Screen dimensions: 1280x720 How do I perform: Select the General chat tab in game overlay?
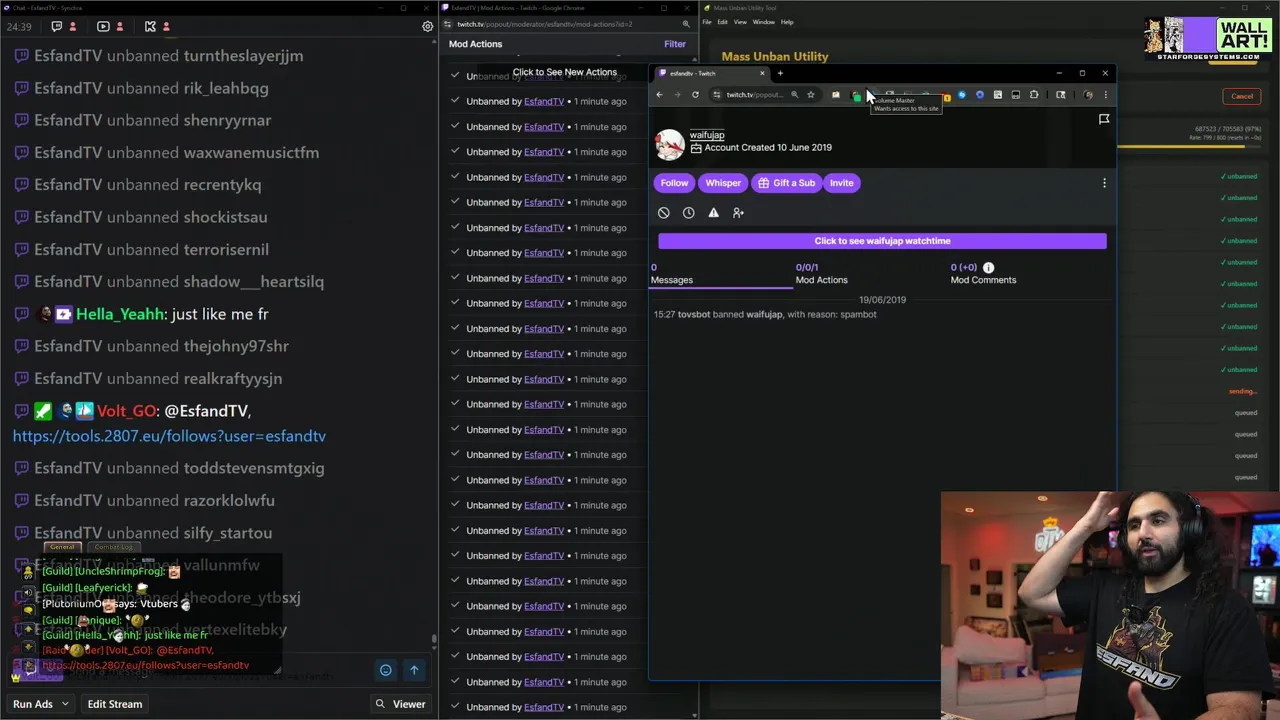pyautogui.click(x=62, y=547)
